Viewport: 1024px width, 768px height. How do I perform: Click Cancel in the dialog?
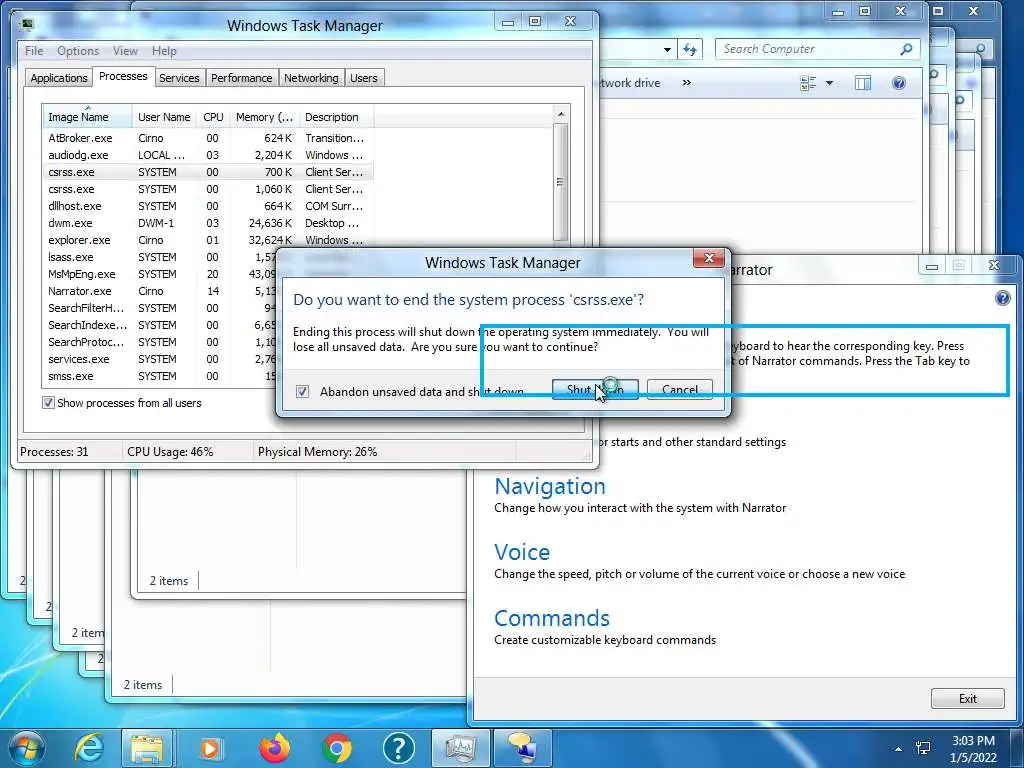coord(680,390)
